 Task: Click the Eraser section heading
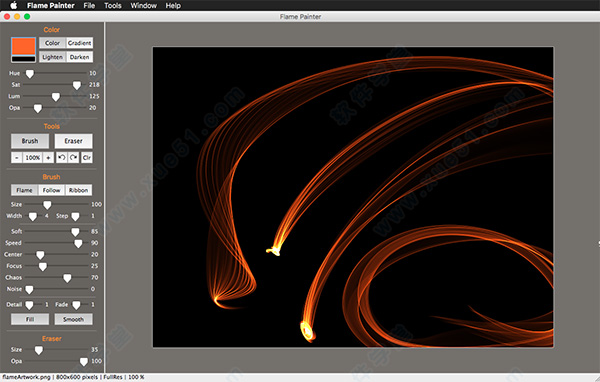(x=52, y=339)
